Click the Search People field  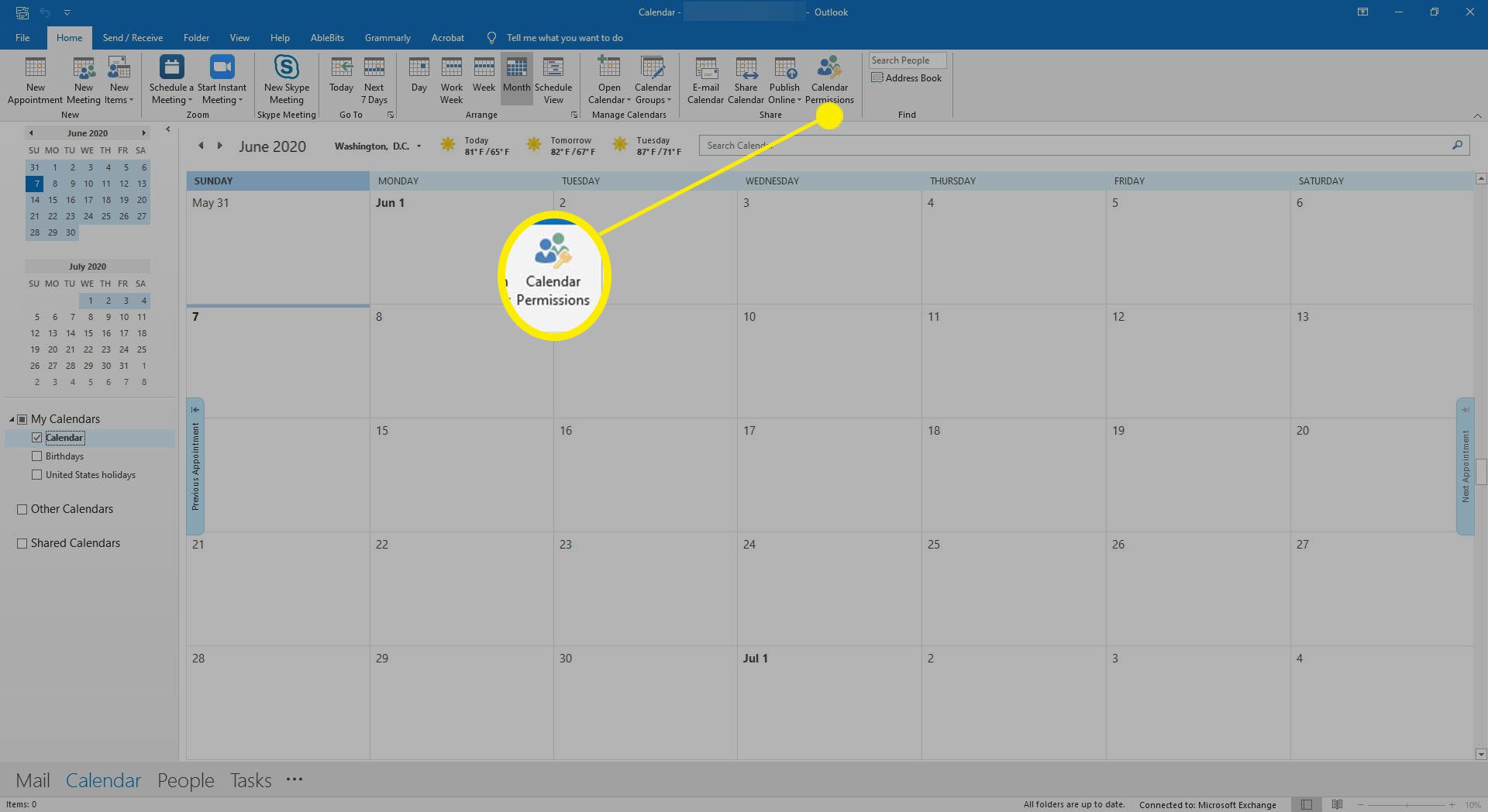point(907,60)
